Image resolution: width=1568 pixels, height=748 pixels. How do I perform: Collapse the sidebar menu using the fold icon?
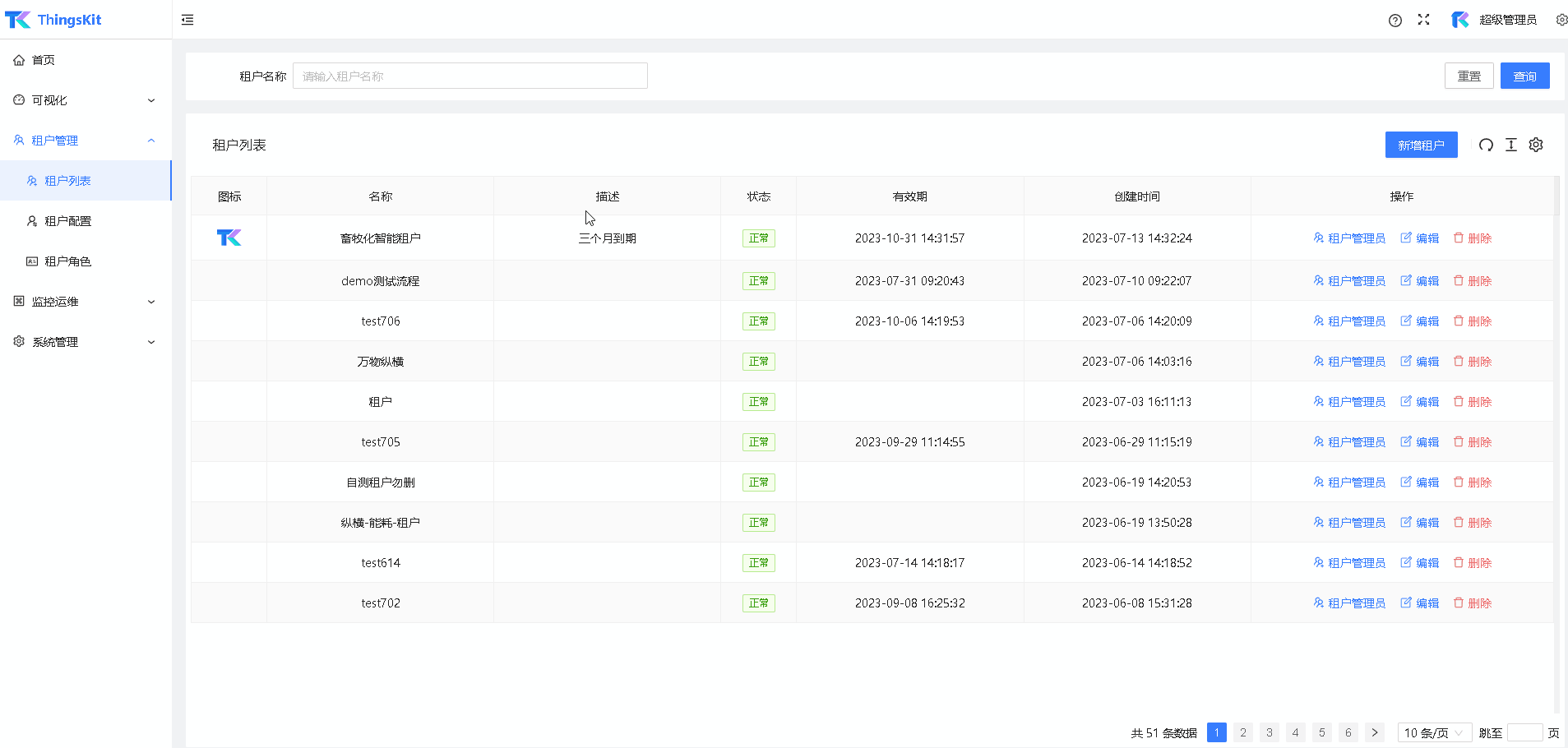coord(187,20)
